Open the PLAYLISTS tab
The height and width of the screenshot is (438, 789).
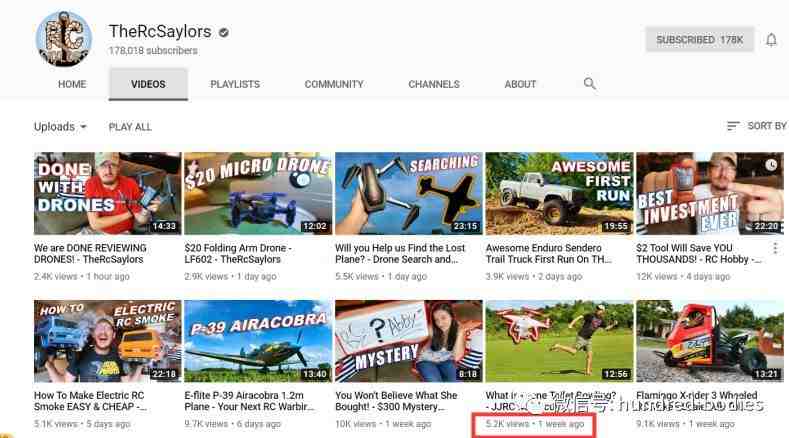coord(235,85)
